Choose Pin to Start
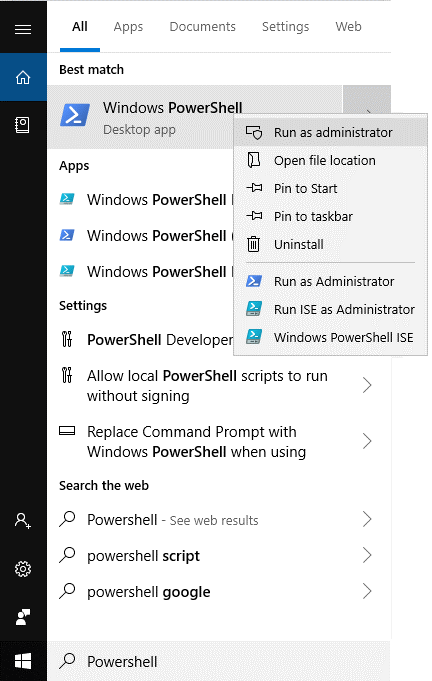 [x=330, y=188]
